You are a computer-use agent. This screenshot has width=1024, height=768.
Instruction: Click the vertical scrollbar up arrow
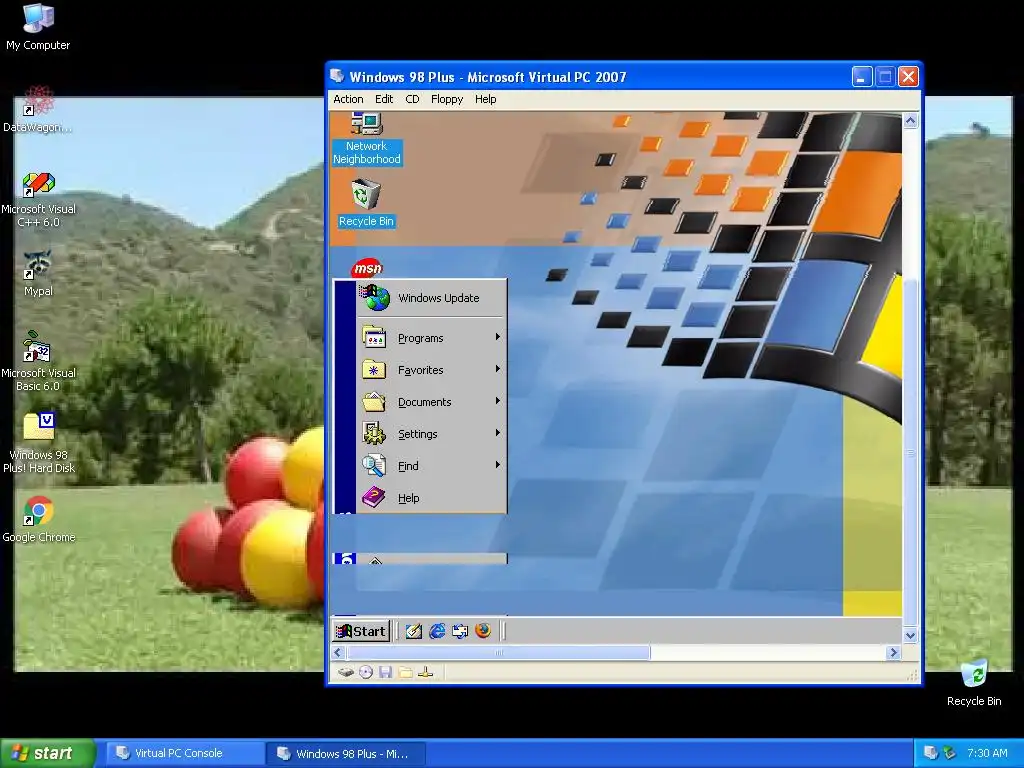click(910, 120)
